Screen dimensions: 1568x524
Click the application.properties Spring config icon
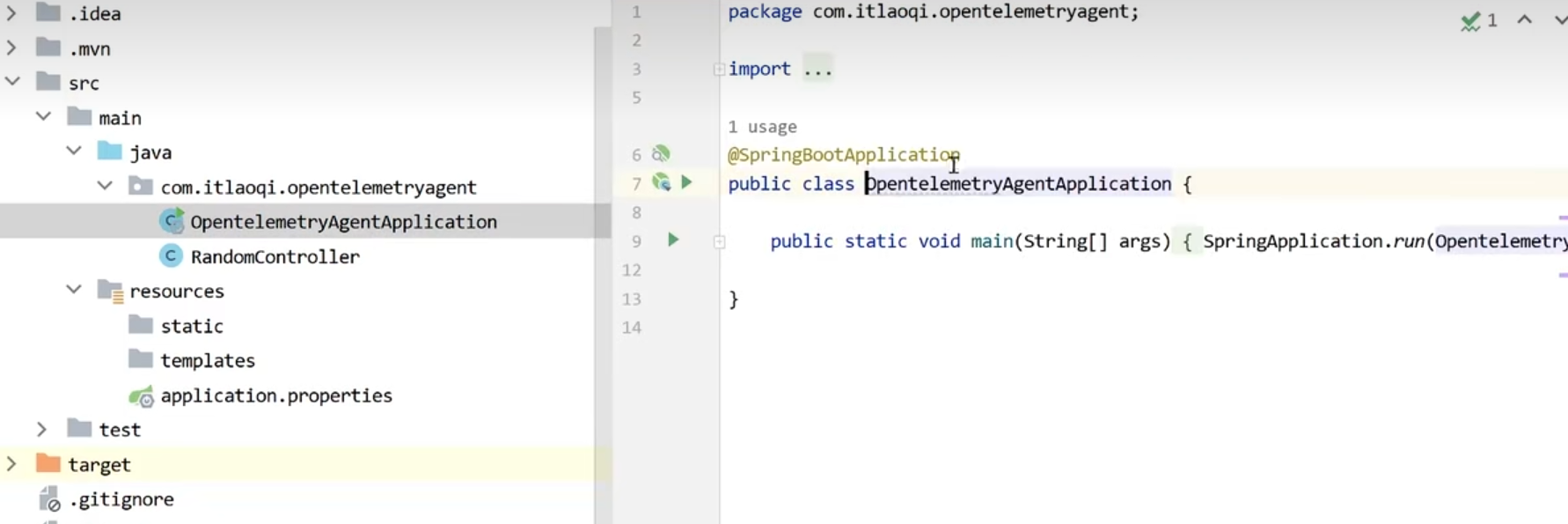141,396
